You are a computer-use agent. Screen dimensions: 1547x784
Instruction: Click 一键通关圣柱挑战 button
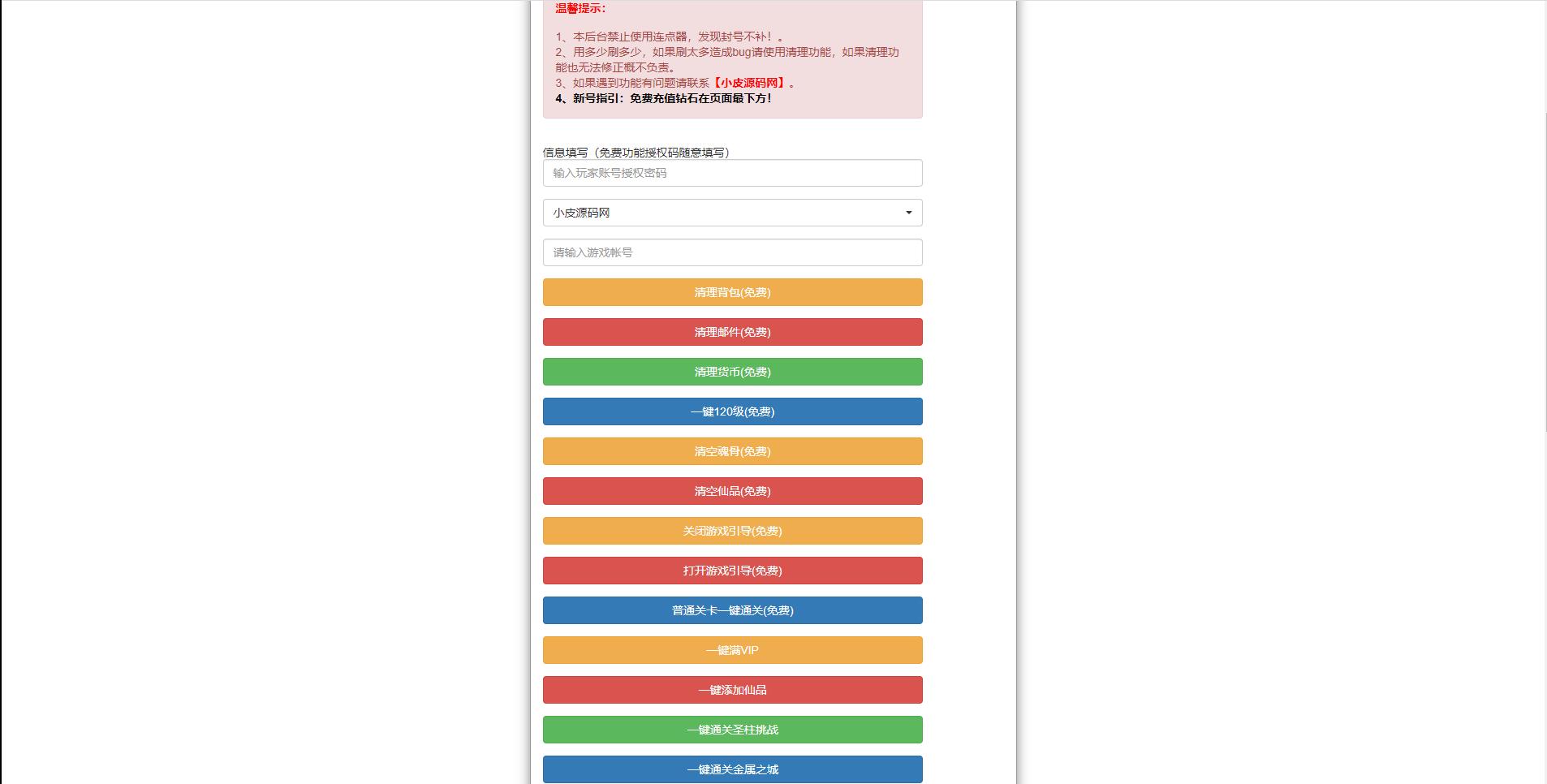[732, 730]
